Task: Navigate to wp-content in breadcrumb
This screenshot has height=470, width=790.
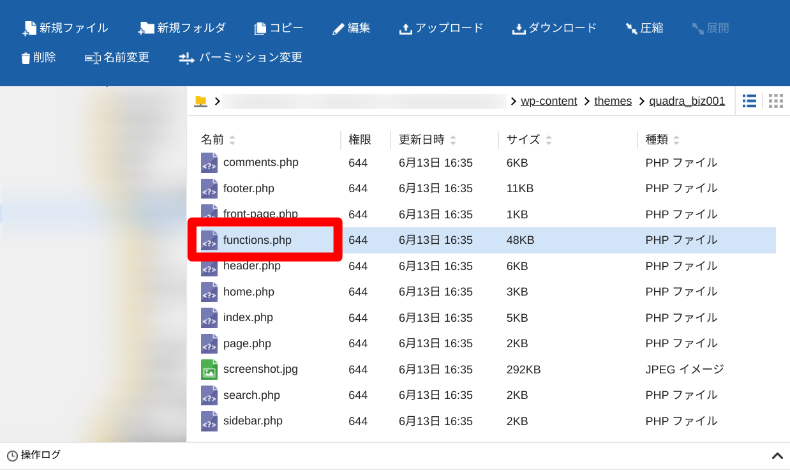Action: tap(549, 101)
